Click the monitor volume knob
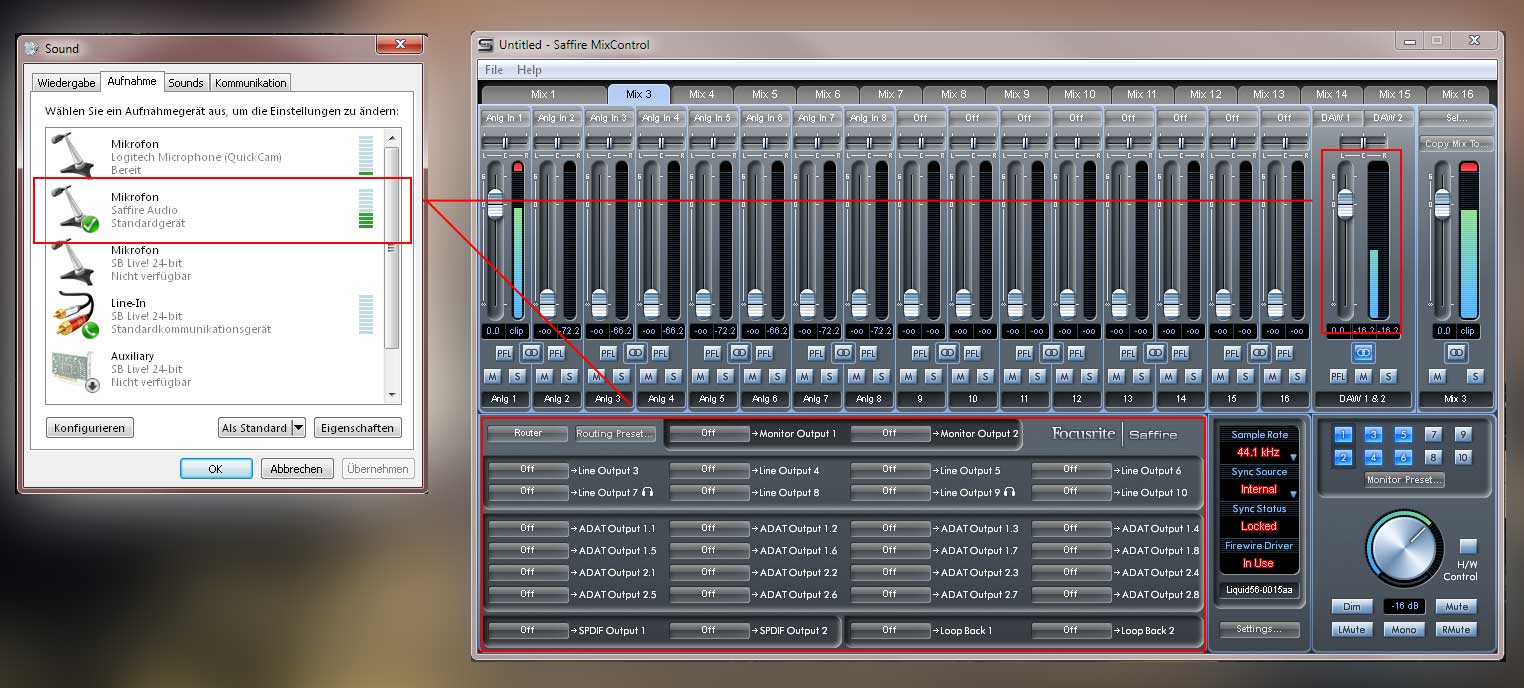This screenshot has width=1524, height=688. (1403, 549)
